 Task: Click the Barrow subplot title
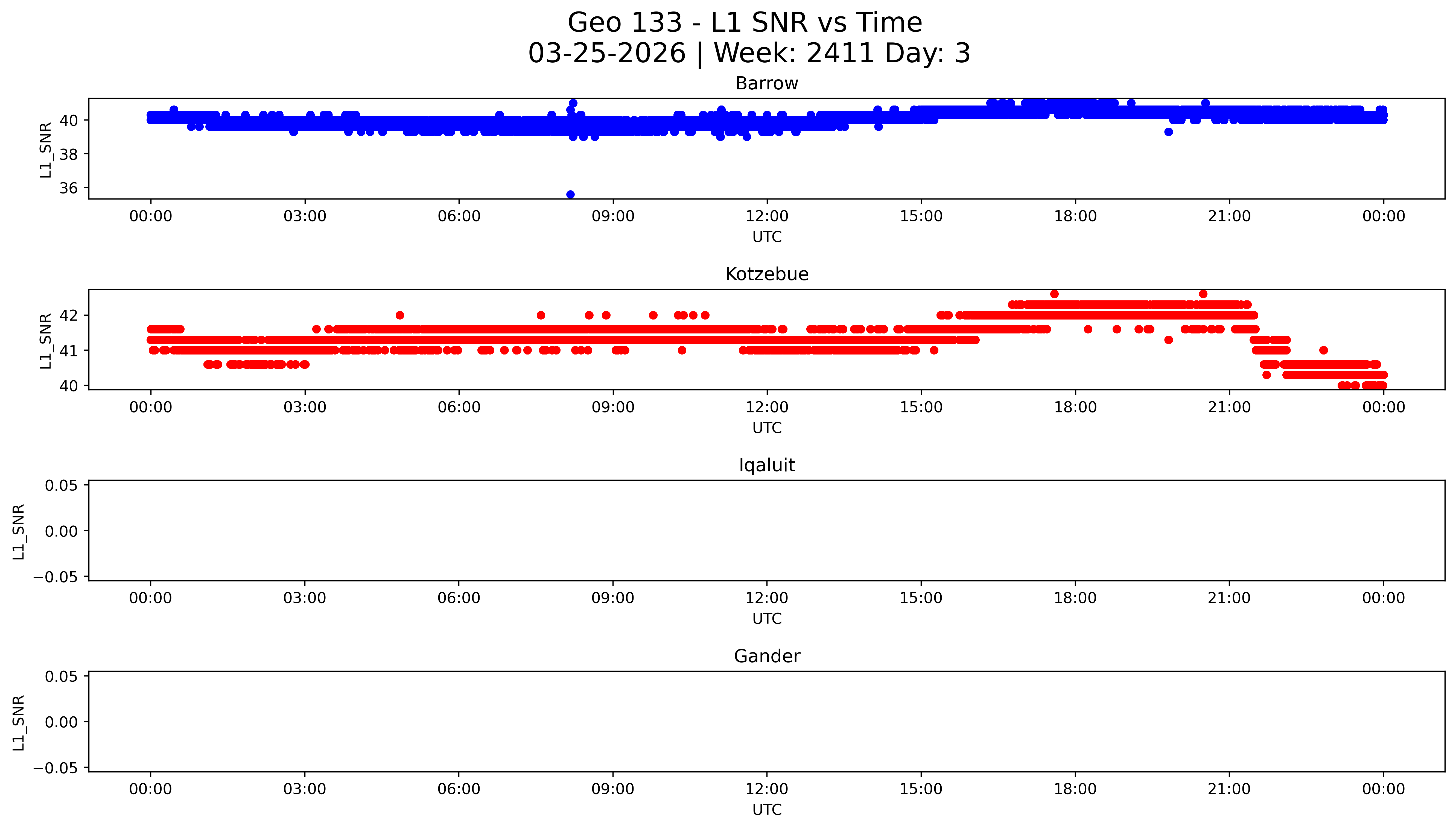pos(766,84)
